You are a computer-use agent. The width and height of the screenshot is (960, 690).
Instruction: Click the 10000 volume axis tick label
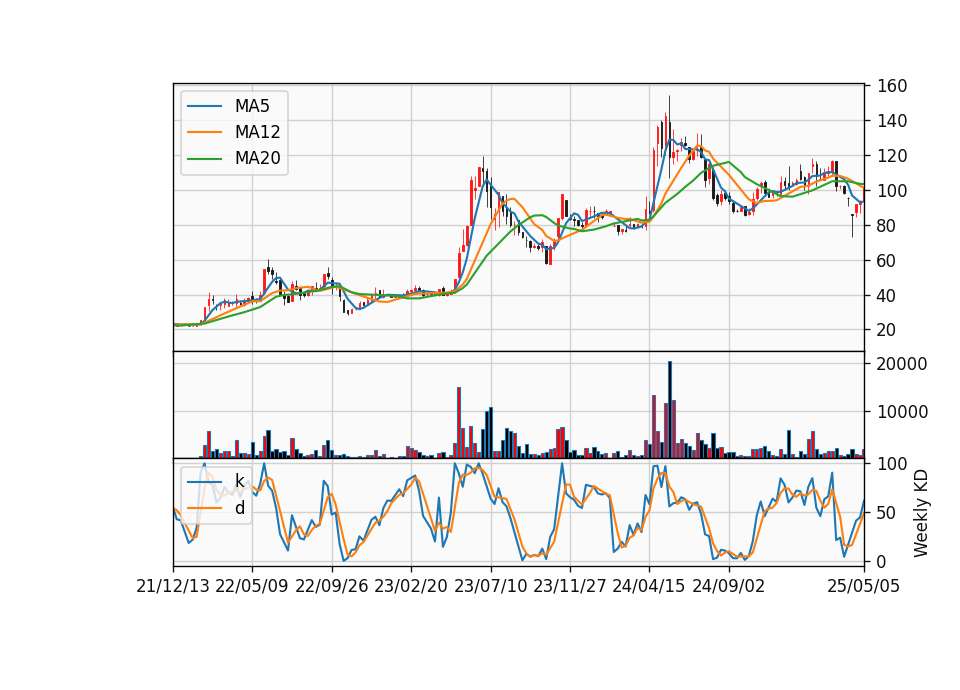pos(902,413)
